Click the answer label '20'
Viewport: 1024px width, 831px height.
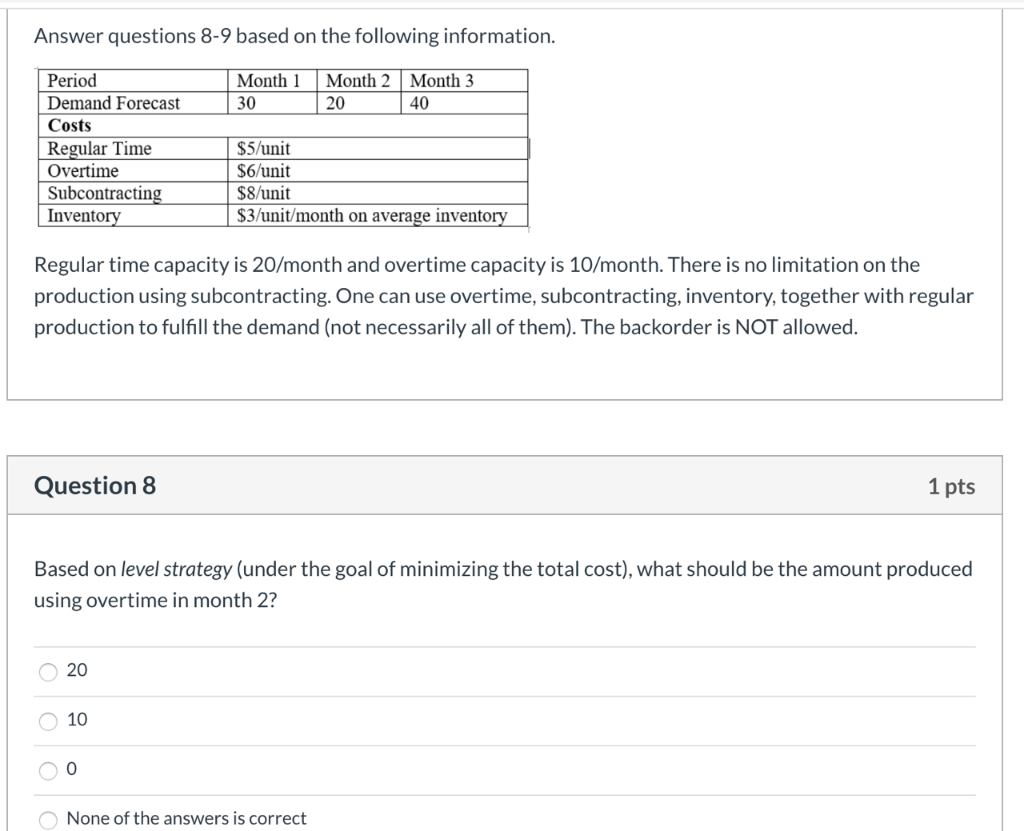tap(76, 671)
